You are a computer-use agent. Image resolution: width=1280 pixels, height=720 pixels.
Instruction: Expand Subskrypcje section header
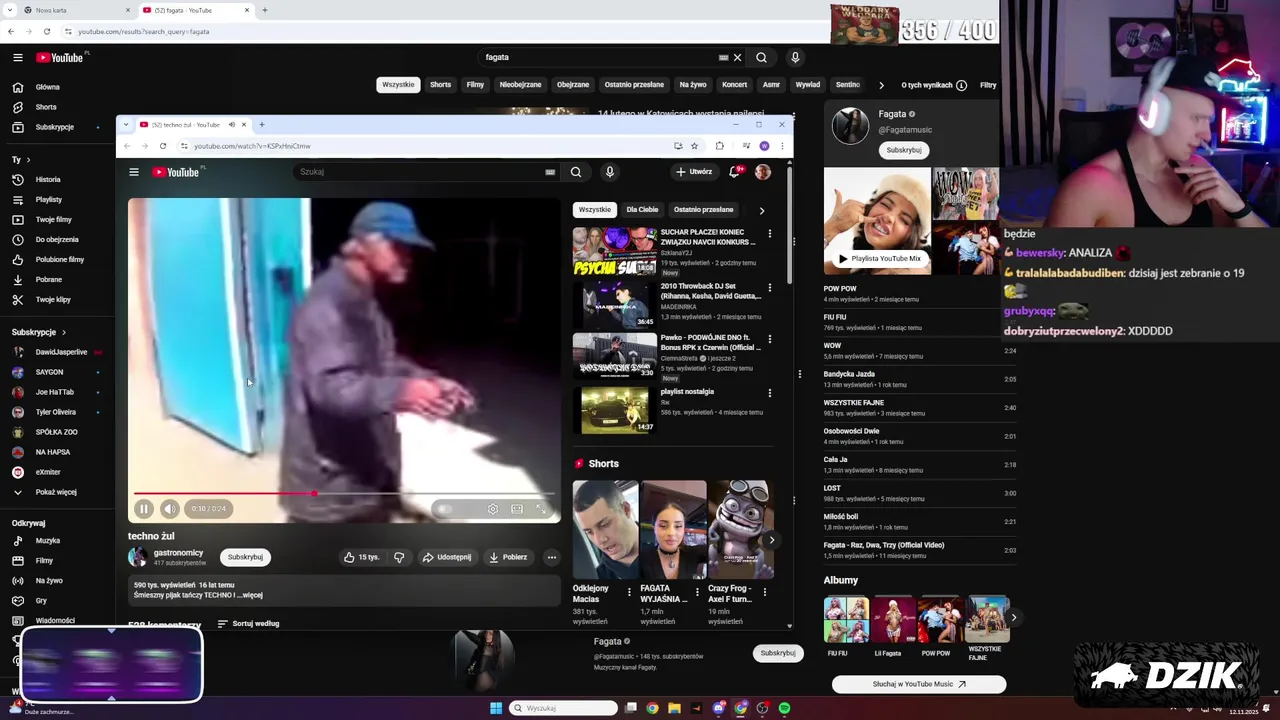coord(39,332)
